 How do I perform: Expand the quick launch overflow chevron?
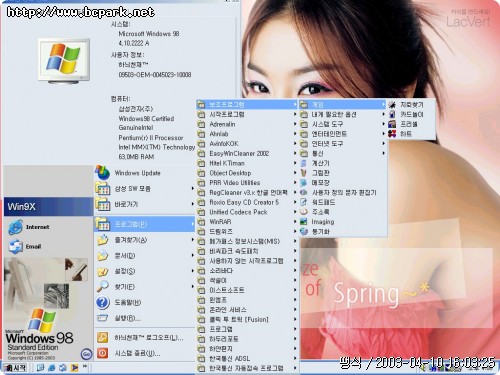(x=85, y=366)
